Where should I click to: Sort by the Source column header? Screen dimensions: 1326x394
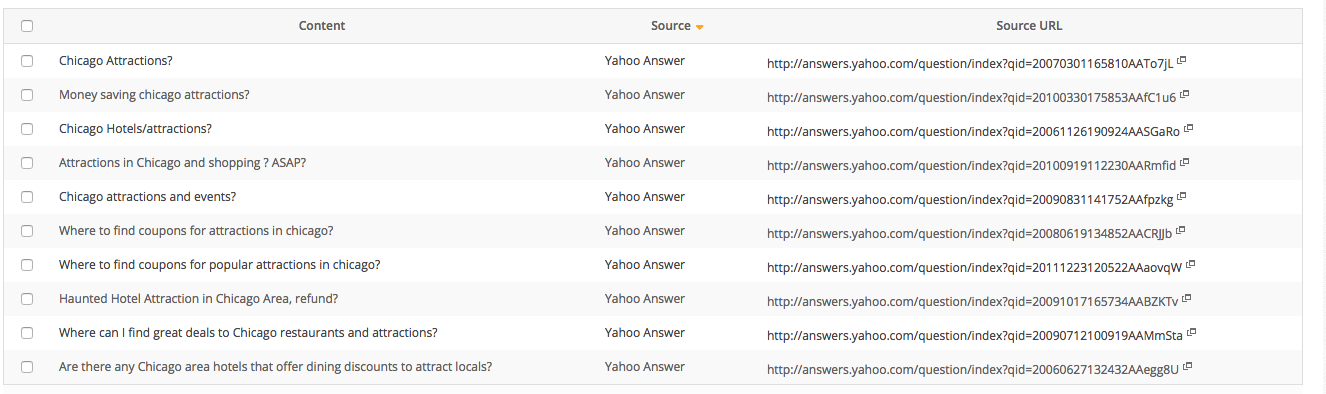click(x=671, y=26)
